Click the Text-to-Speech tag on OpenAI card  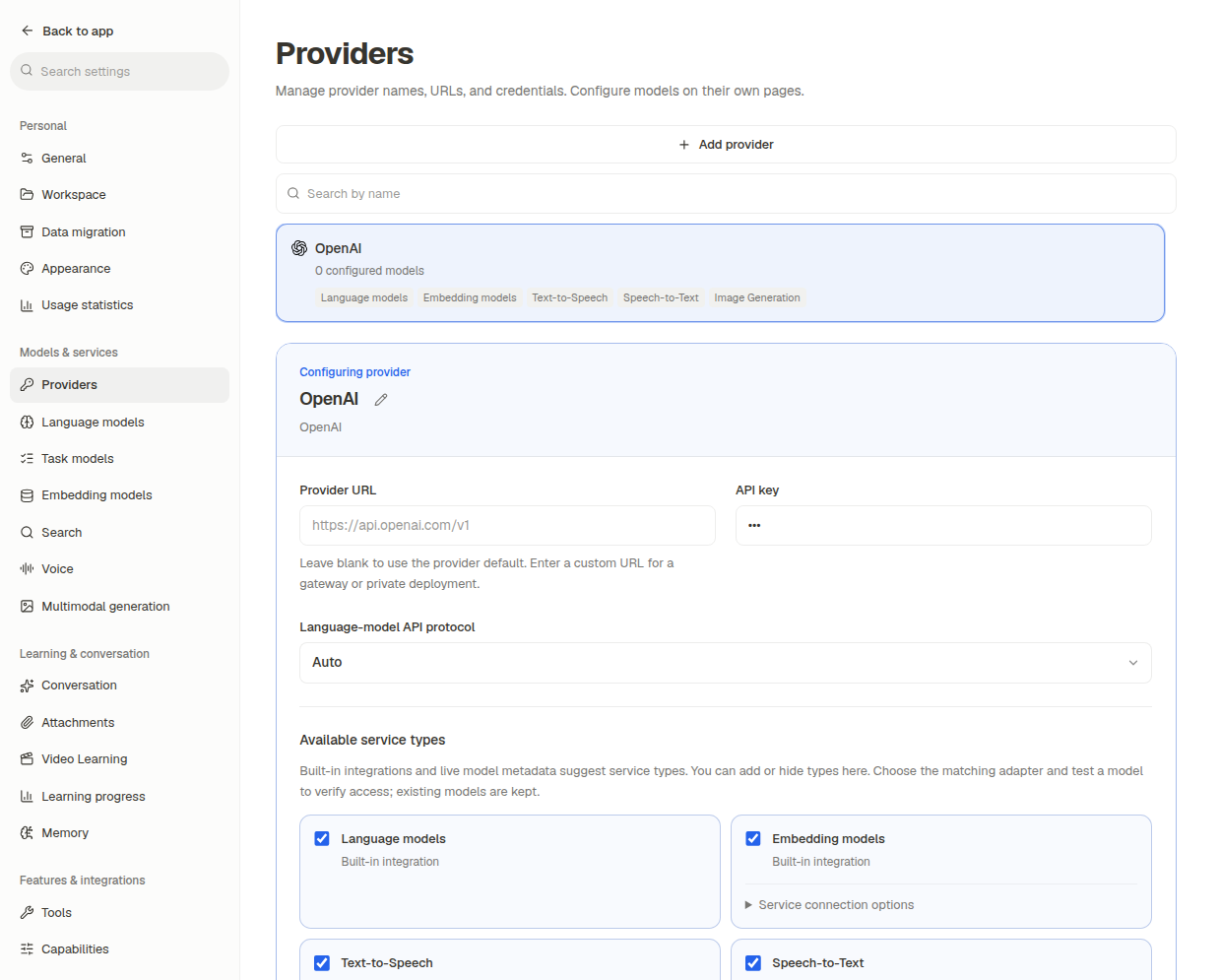[570, 297]
